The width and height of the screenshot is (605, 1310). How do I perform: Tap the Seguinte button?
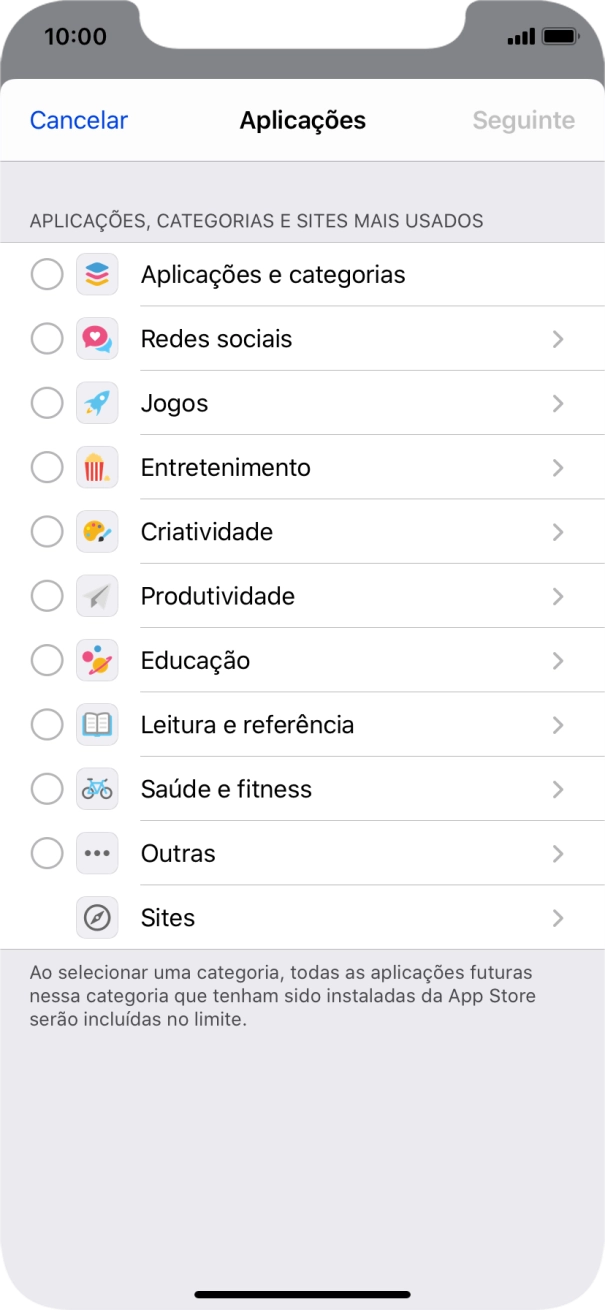point(523,121)
